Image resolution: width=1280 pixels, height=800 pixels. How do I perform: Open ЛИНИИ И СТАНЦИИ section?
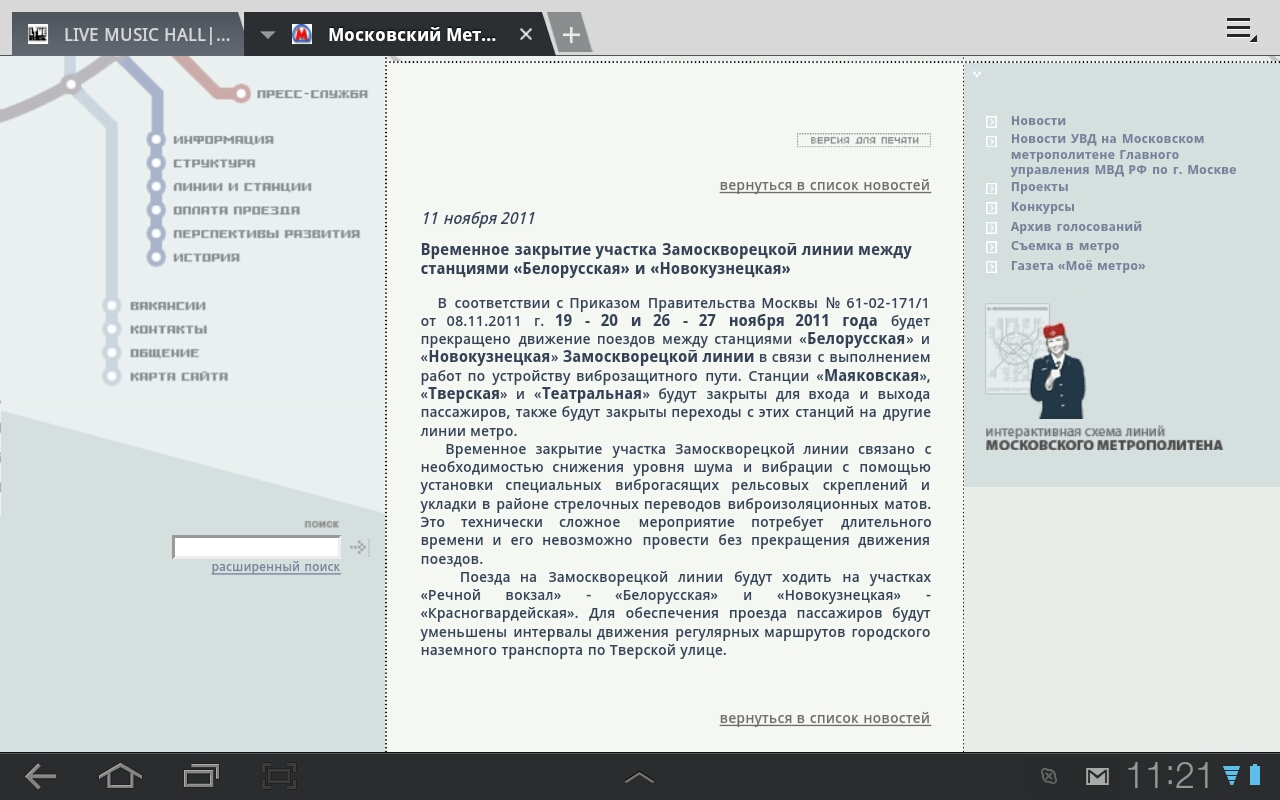coord(242,187)
